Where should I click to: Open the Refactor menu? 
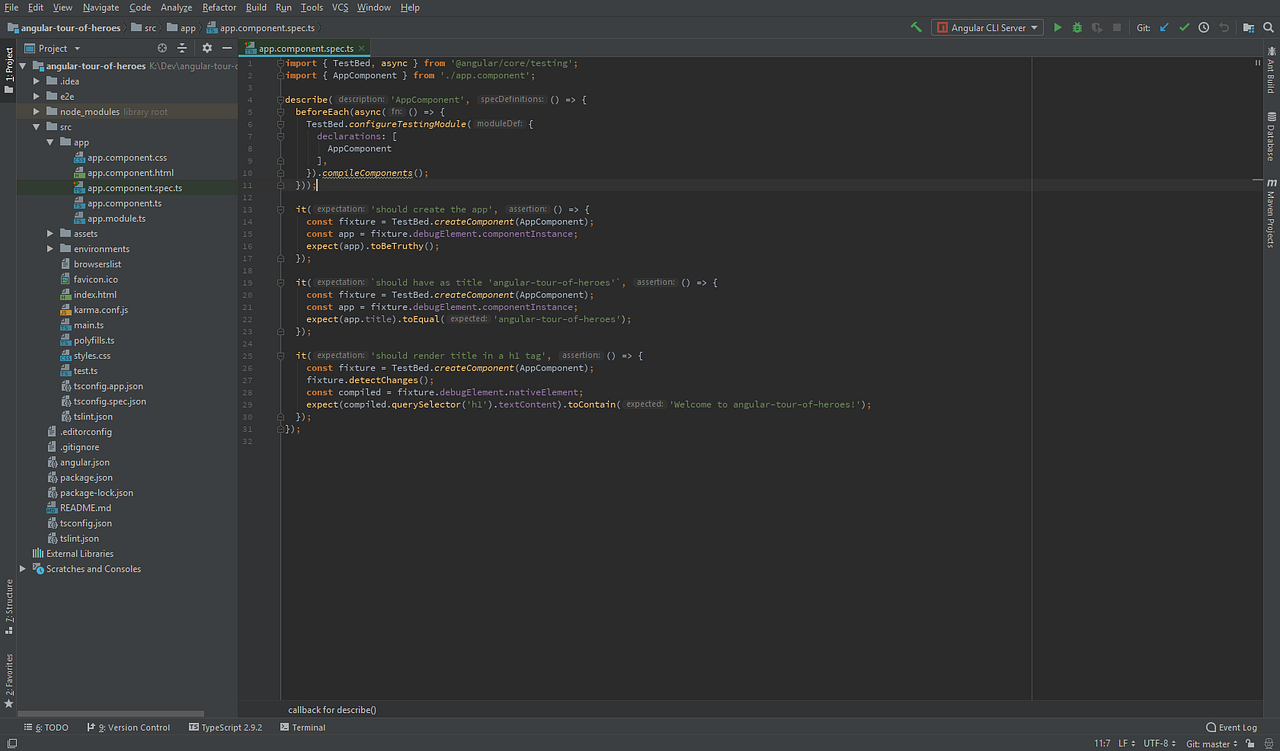pos(219,7)
